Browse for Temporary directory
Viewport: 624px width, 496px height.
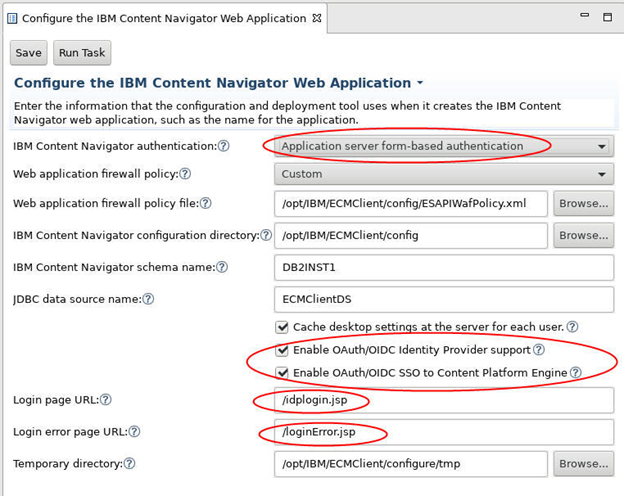[583, 464]
